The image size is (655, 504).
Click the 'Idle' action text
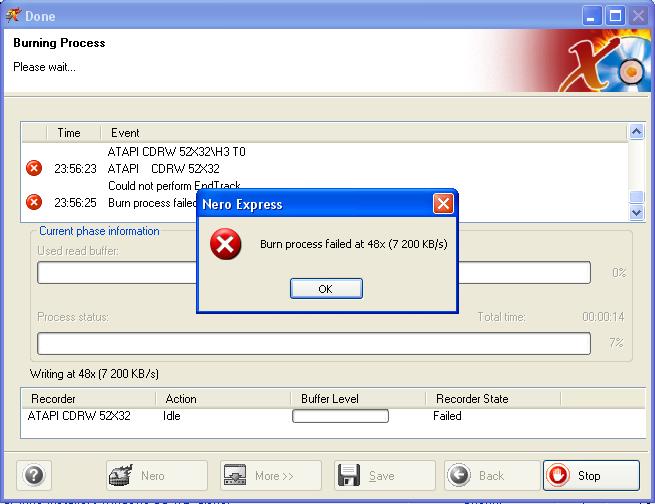click(172, 416)
